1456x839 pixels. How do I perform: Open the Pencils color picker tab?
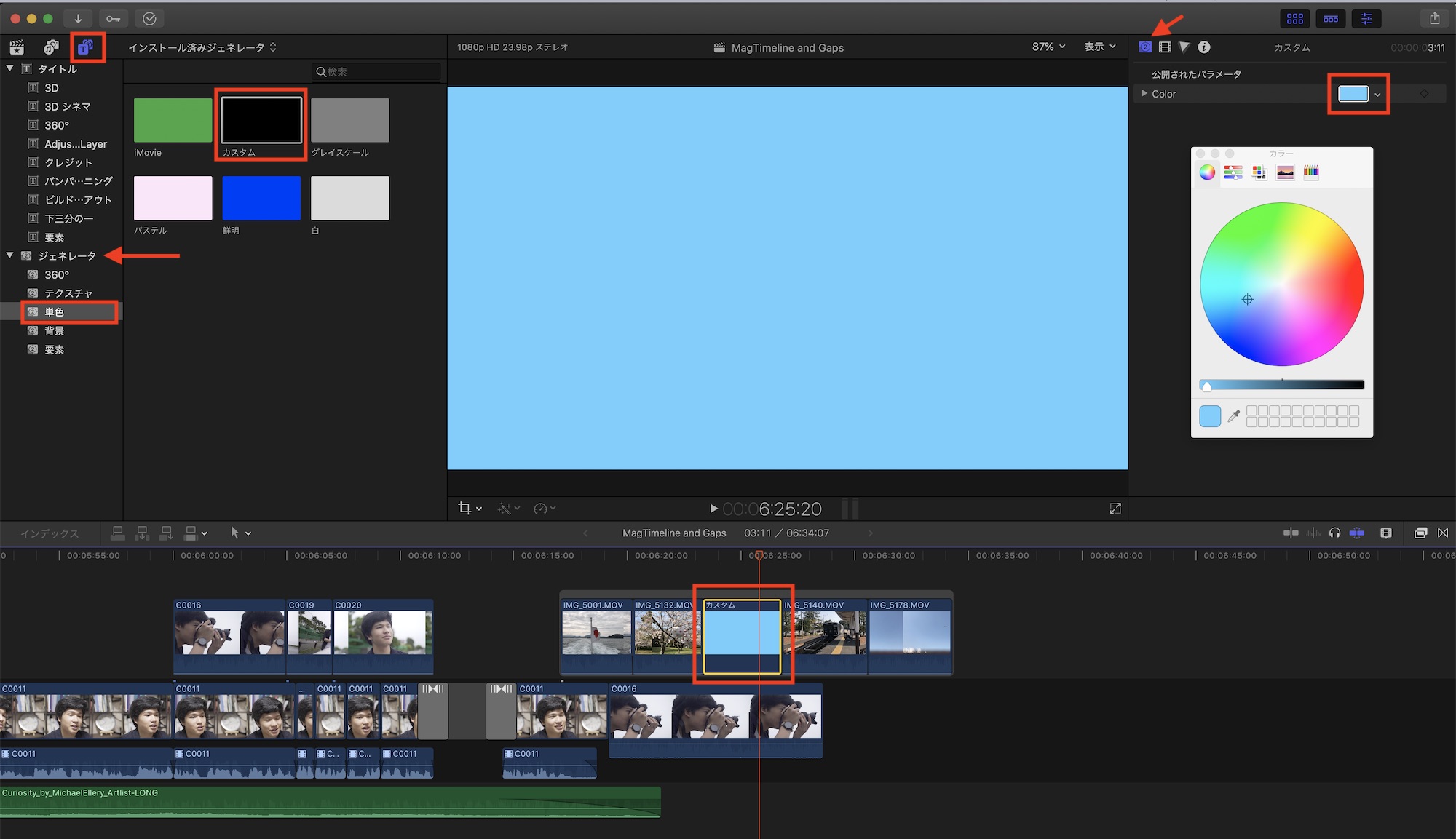point(1310,172)
